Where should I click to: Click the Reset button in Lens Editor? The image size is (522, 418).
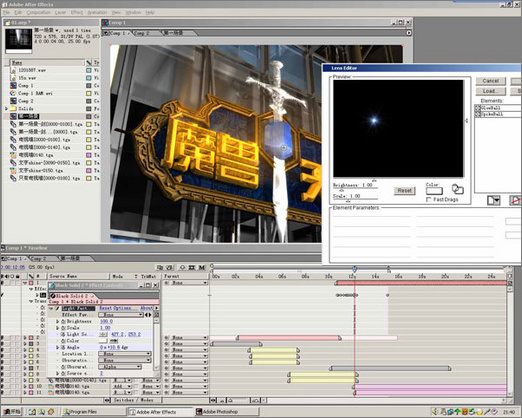404,190
